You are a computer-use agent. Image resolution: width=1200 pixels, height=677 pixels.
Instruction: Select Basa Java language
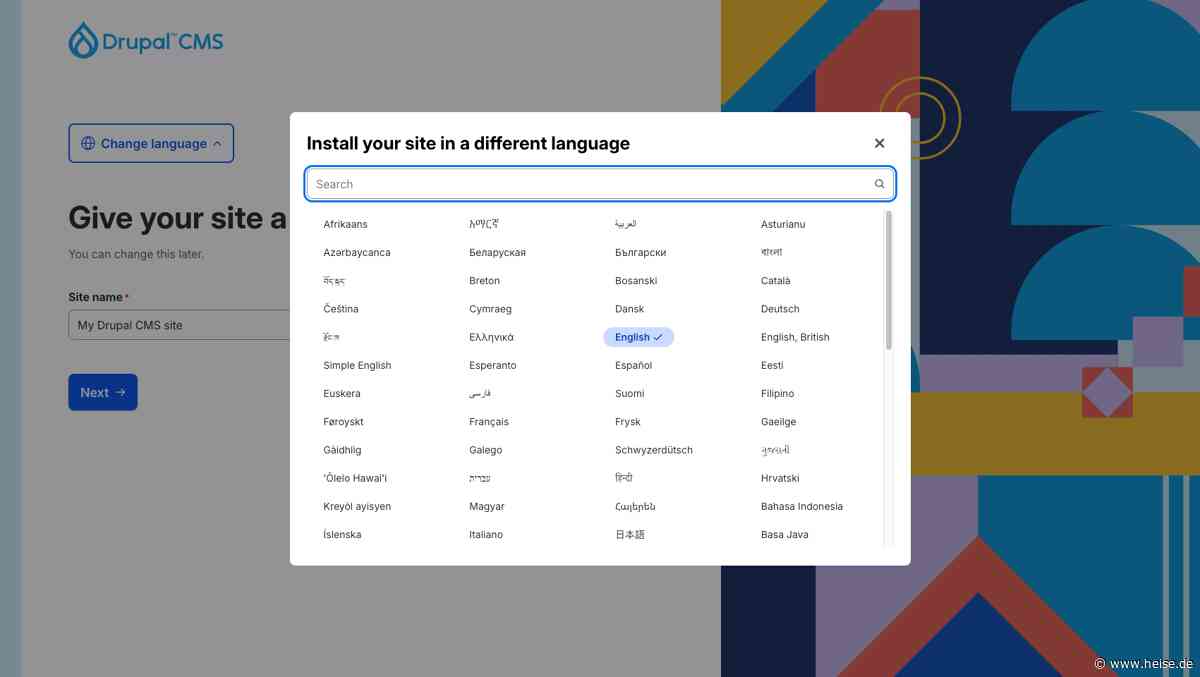784,534
